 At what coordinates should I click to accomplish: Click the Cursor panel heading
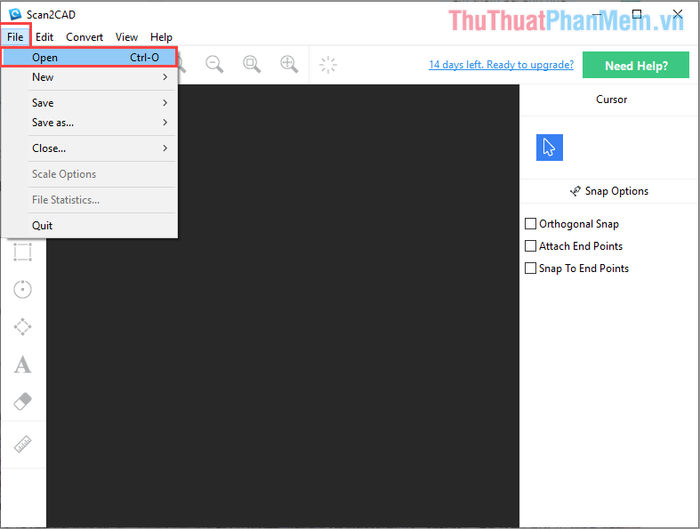(611, 99)
